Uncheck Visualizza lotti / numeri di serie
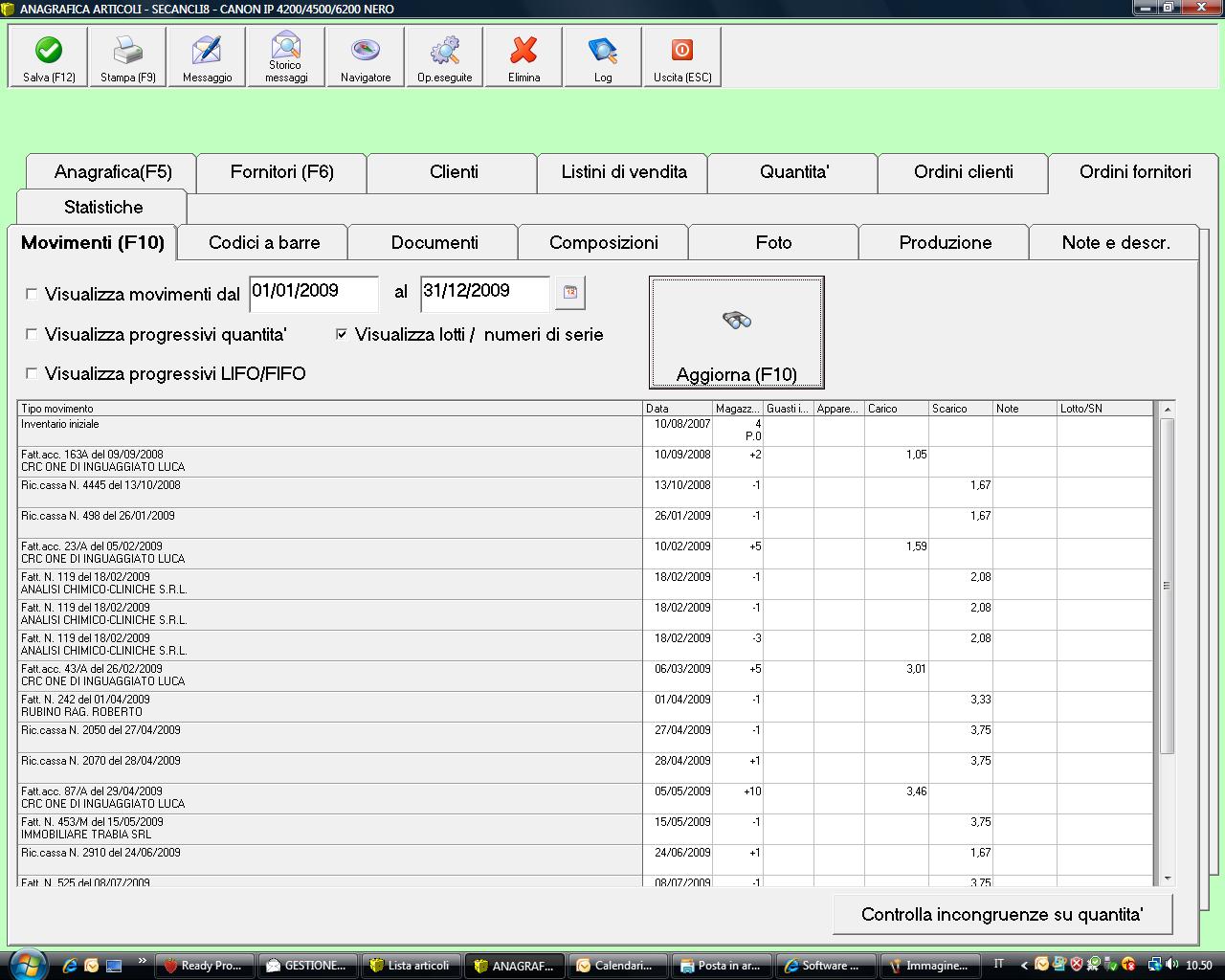Screen dimensions: 1225x980 342,334
